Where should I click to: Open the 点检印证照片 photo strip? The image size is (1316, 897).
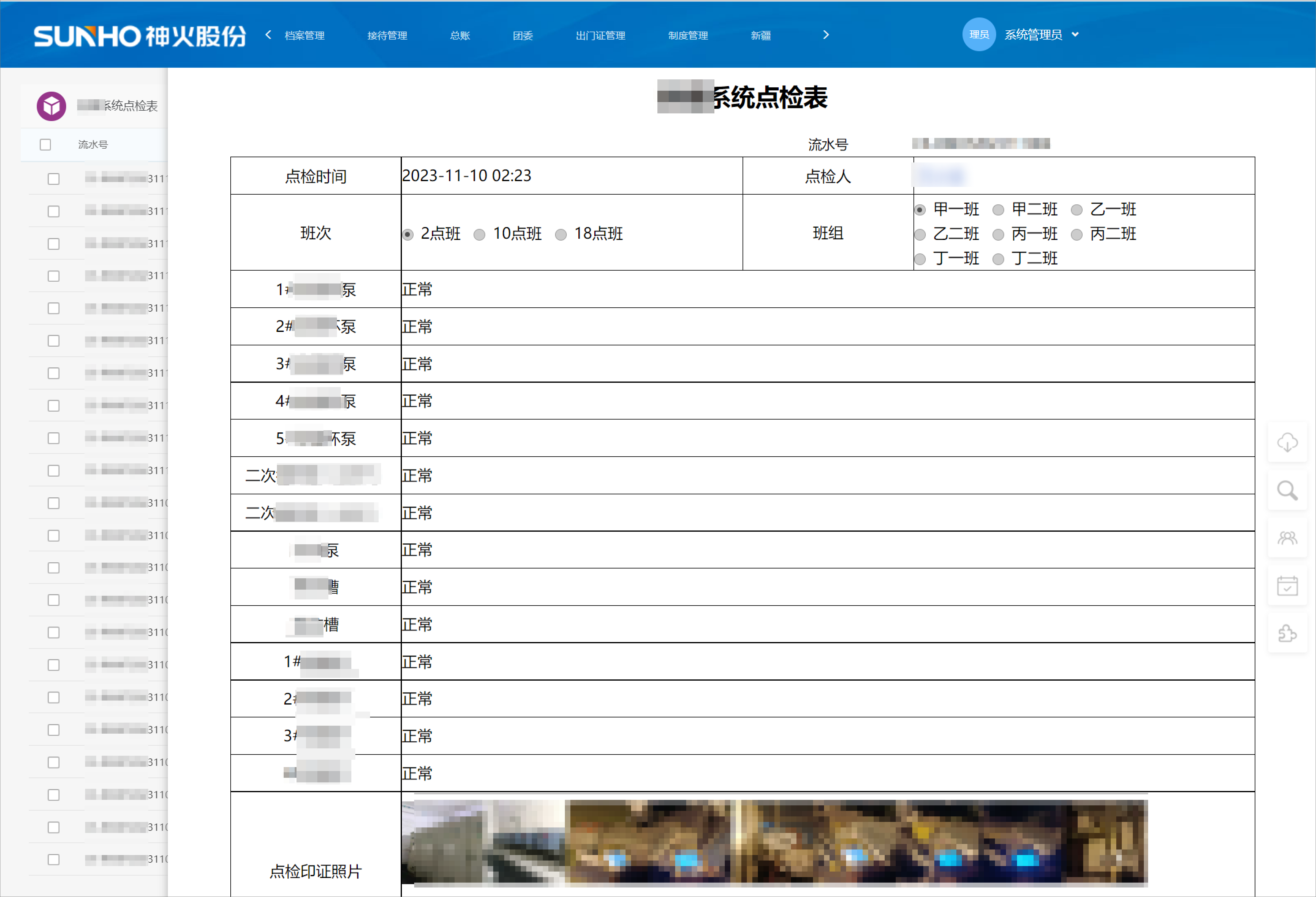coord(774,842)
